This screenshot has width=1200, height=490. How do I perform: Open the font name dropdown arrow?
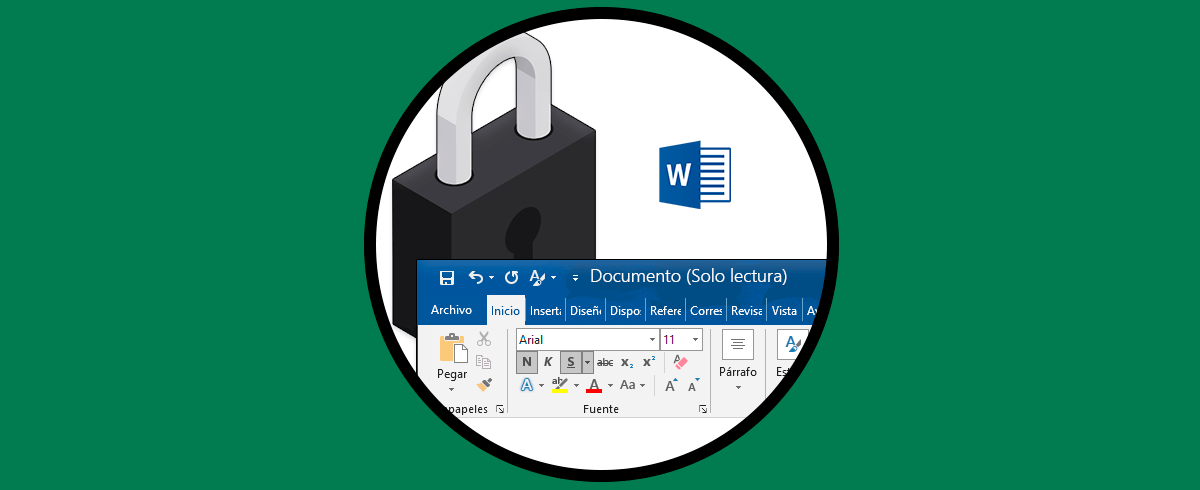(x=653, y=340)
